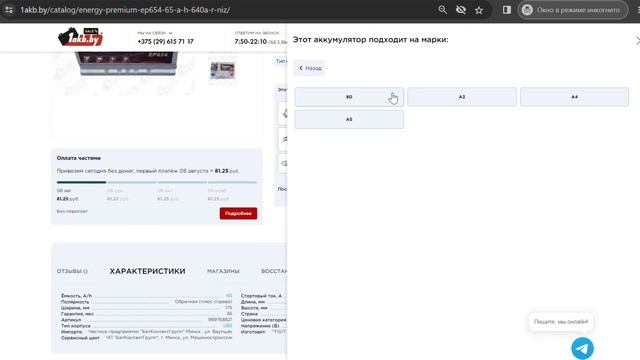This screenshot has height=360, width=640.
Task: Select the A4 model button
Action: (x=574, y=97)
